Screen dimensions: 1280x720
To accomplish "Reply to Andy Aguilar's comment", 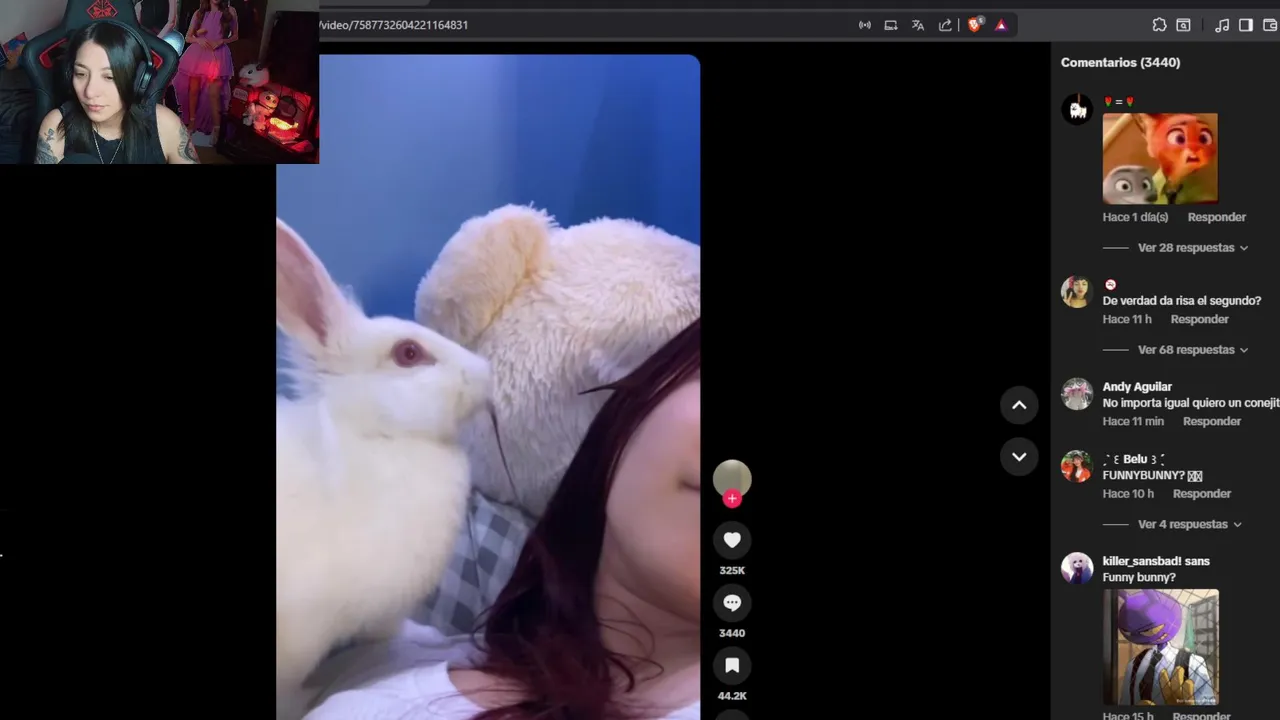I will pos(1212,421).
